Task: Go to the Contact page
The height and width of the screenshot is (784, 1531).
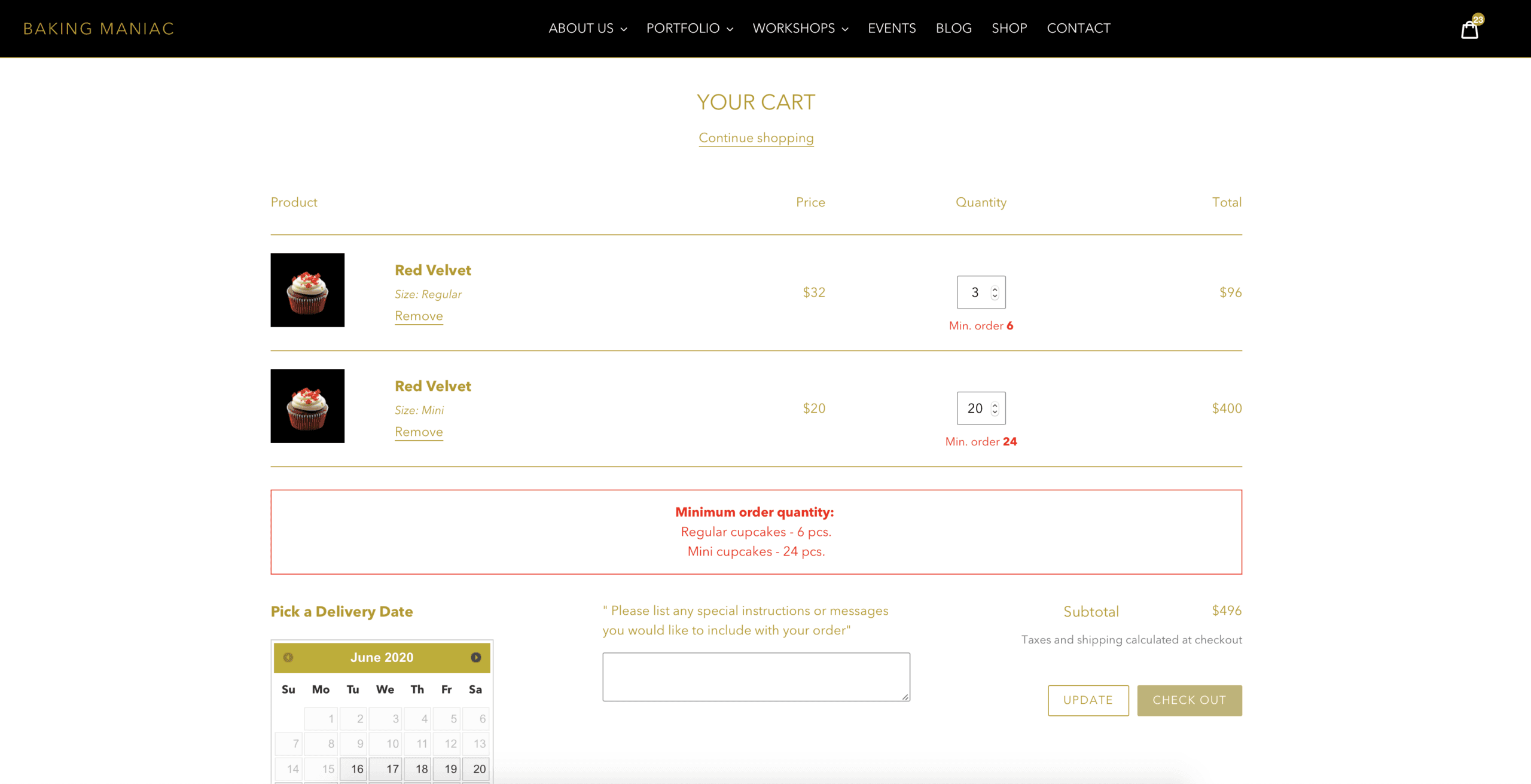Action: click(1078, 29)
